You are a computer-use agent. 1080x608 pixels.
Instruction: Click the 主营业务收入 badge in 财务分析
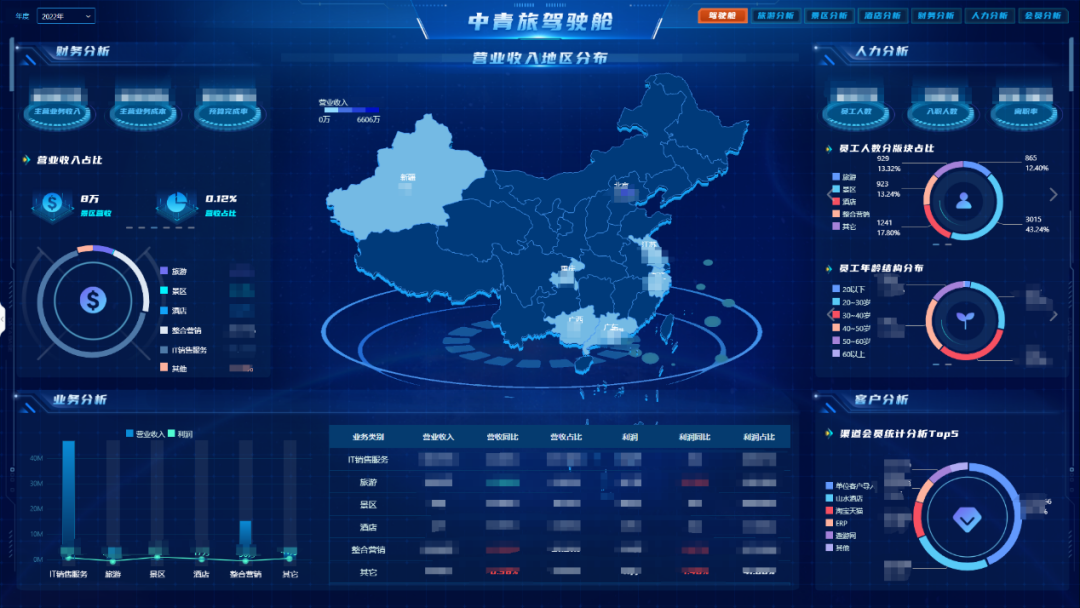pos(57,111)
